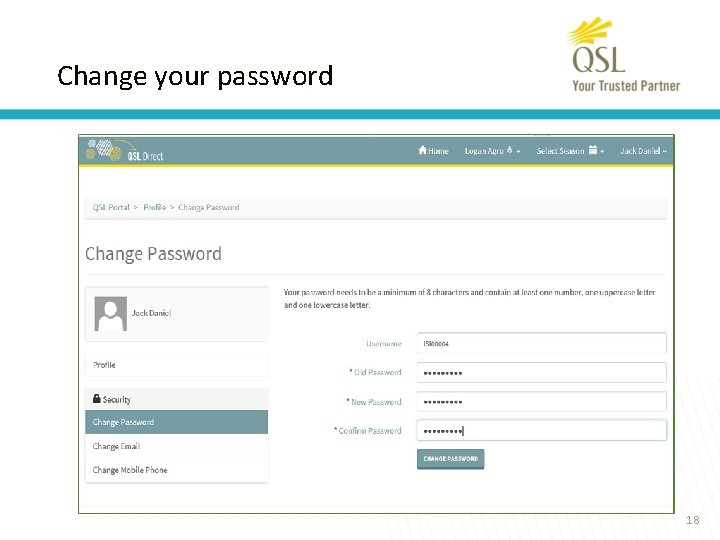Click Jack Daniel's avatar picture
The height and width of the screenshot is (540, 720).
[x=110, y=313]
